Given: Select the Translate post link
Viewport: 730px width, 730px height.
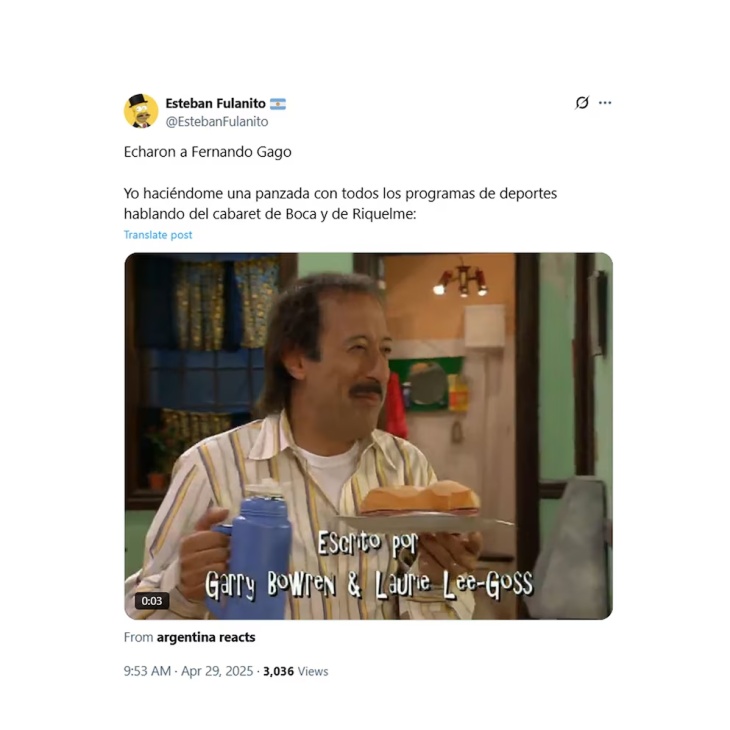Looking at the screenshot, I should point(158,235).
